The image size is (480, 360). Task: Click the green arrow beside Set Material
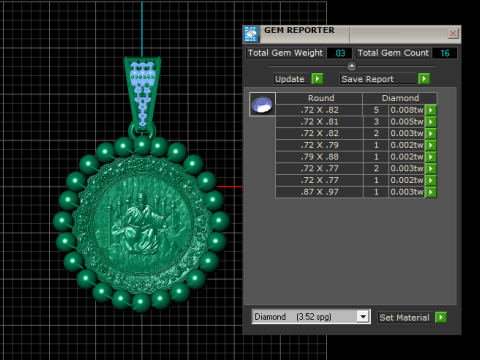point(441,317)
